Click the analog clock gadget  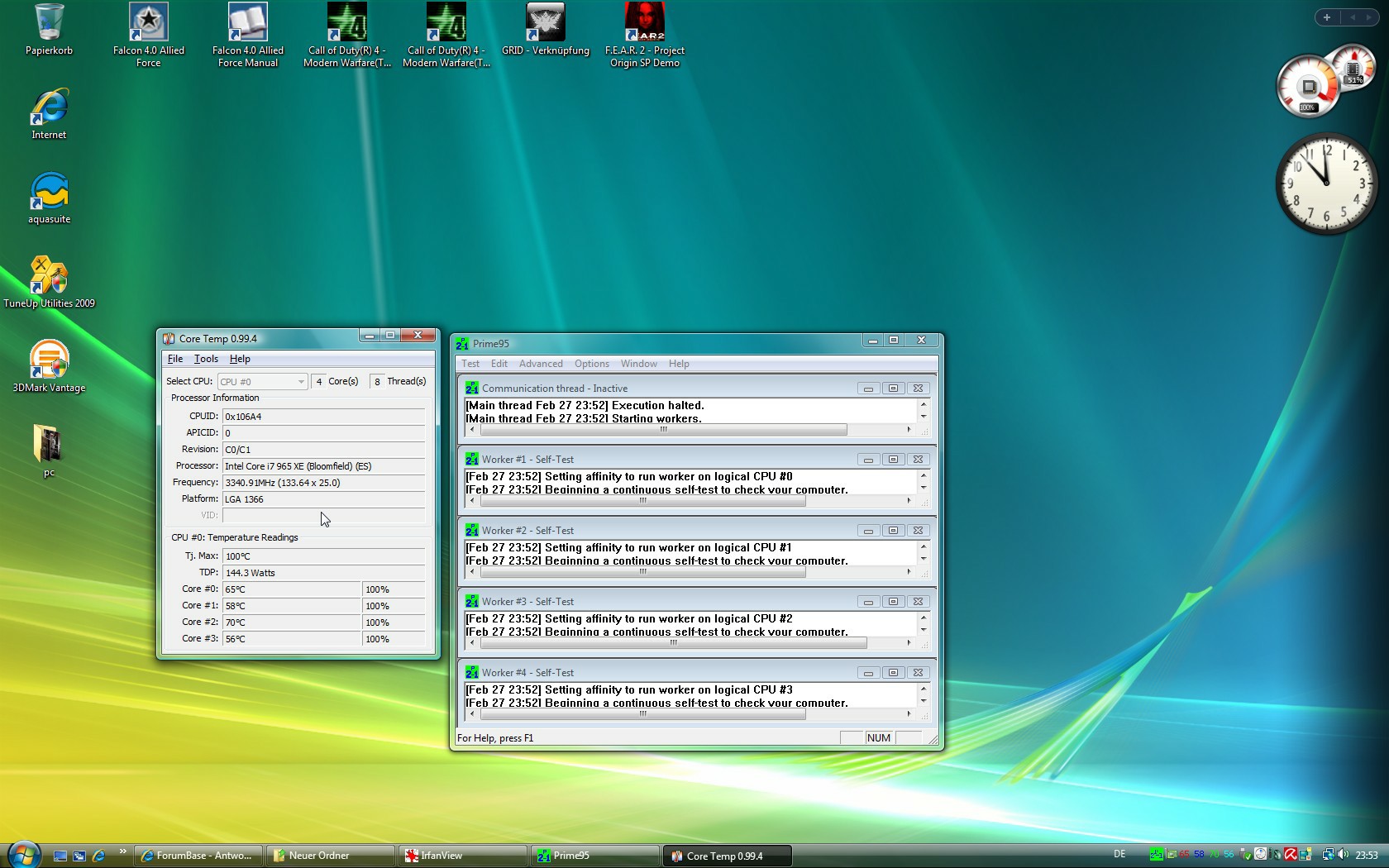tap(1326, 183)
